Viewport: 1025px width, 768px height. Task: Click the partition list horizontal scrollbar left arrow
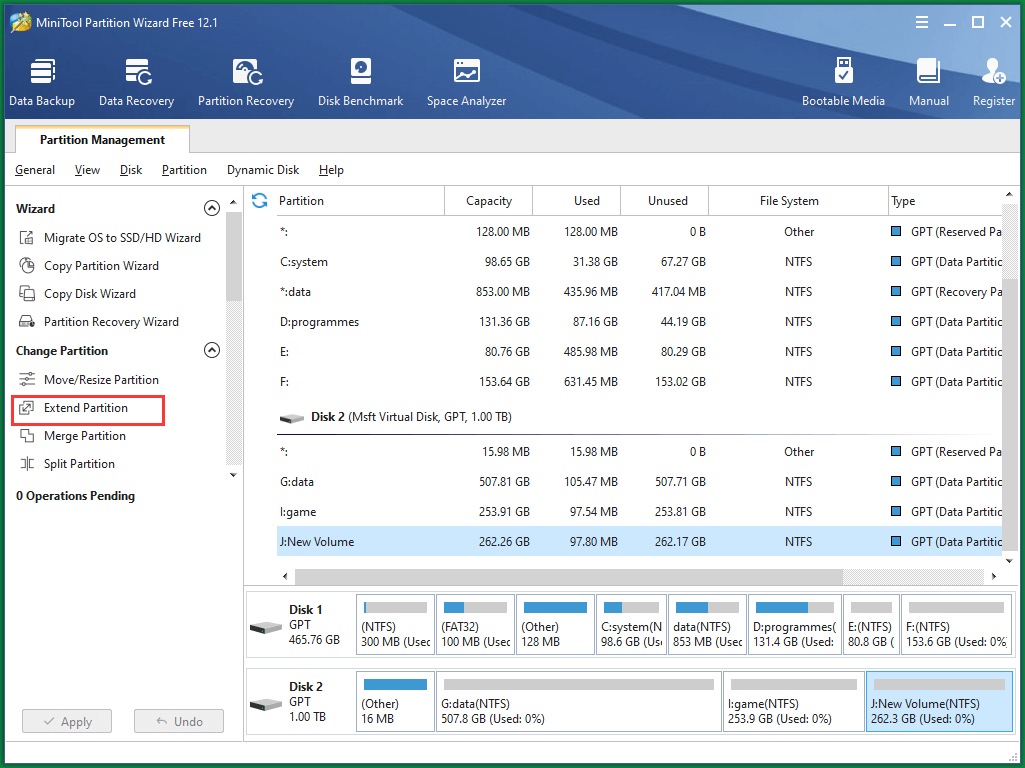point(285,576)
